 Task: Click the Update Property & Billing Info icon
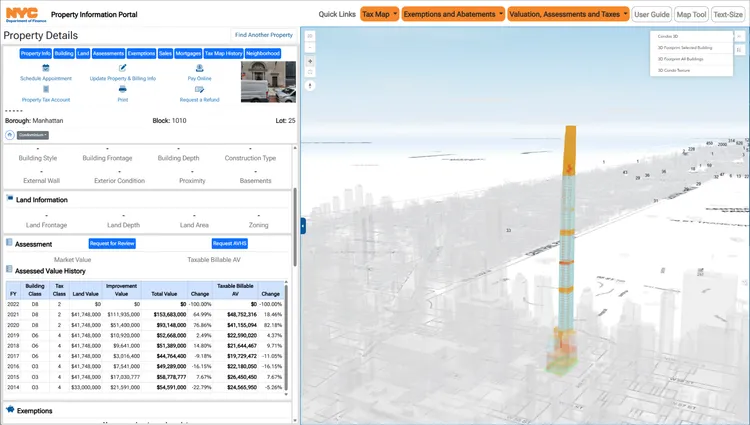[x=122, y=68]
